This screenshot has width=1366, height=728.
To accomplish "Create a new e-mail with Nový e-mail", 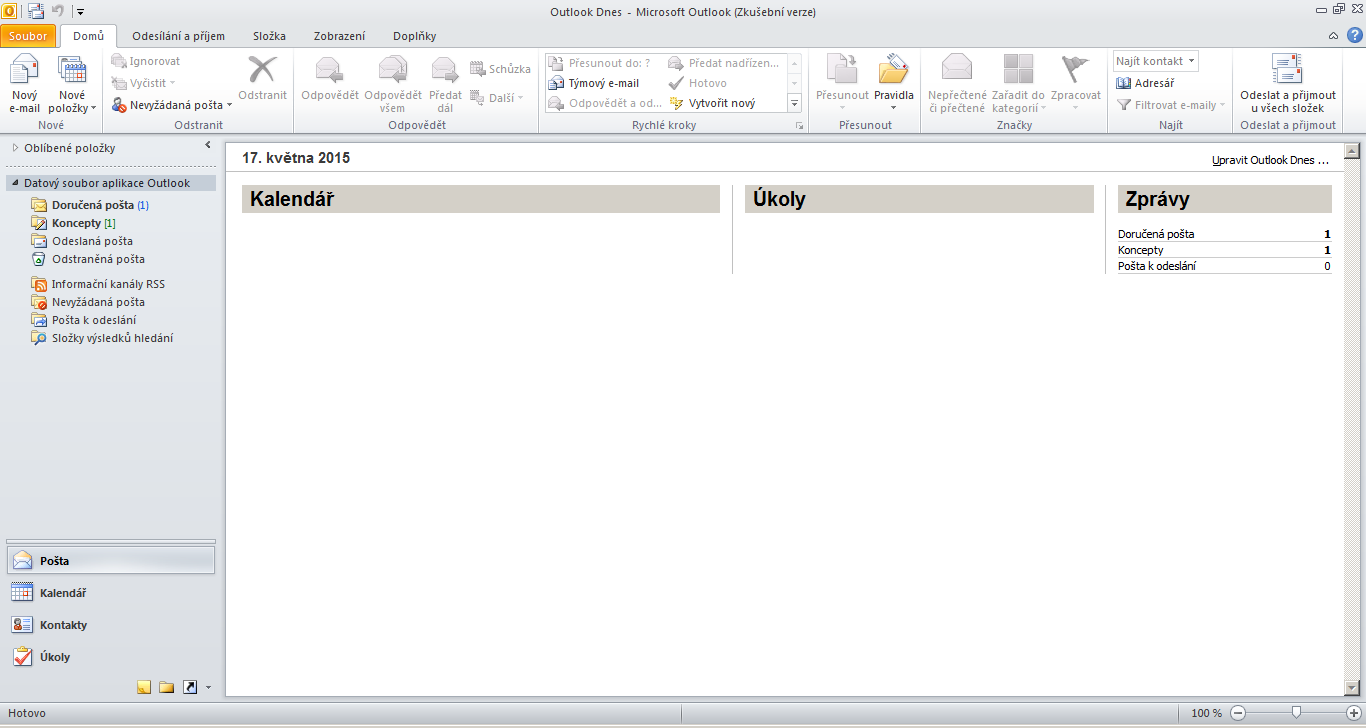I will tap(25, 84).
